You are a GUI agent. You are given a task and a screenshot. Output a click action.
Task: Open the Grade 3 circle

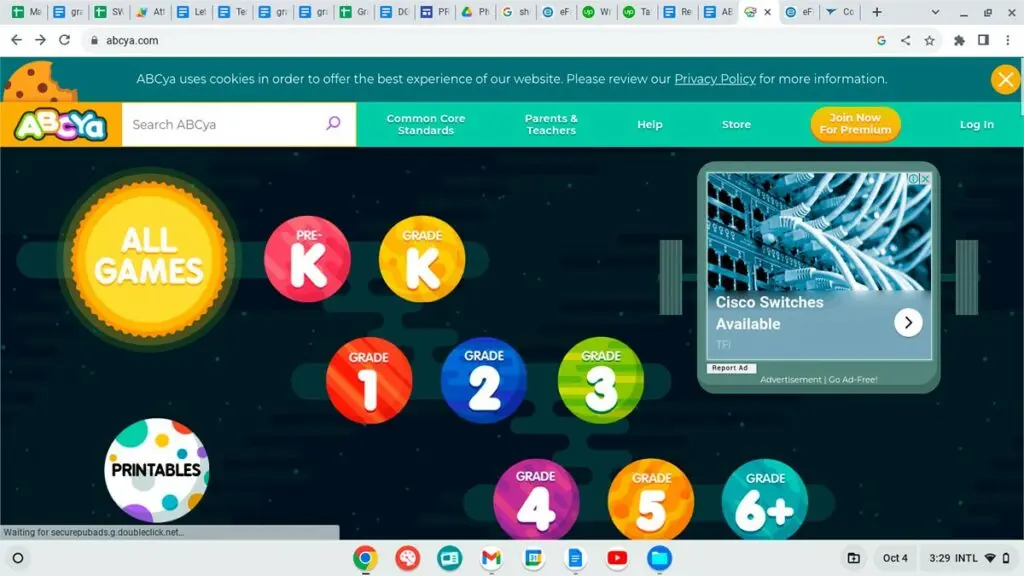tap(601, 380)
